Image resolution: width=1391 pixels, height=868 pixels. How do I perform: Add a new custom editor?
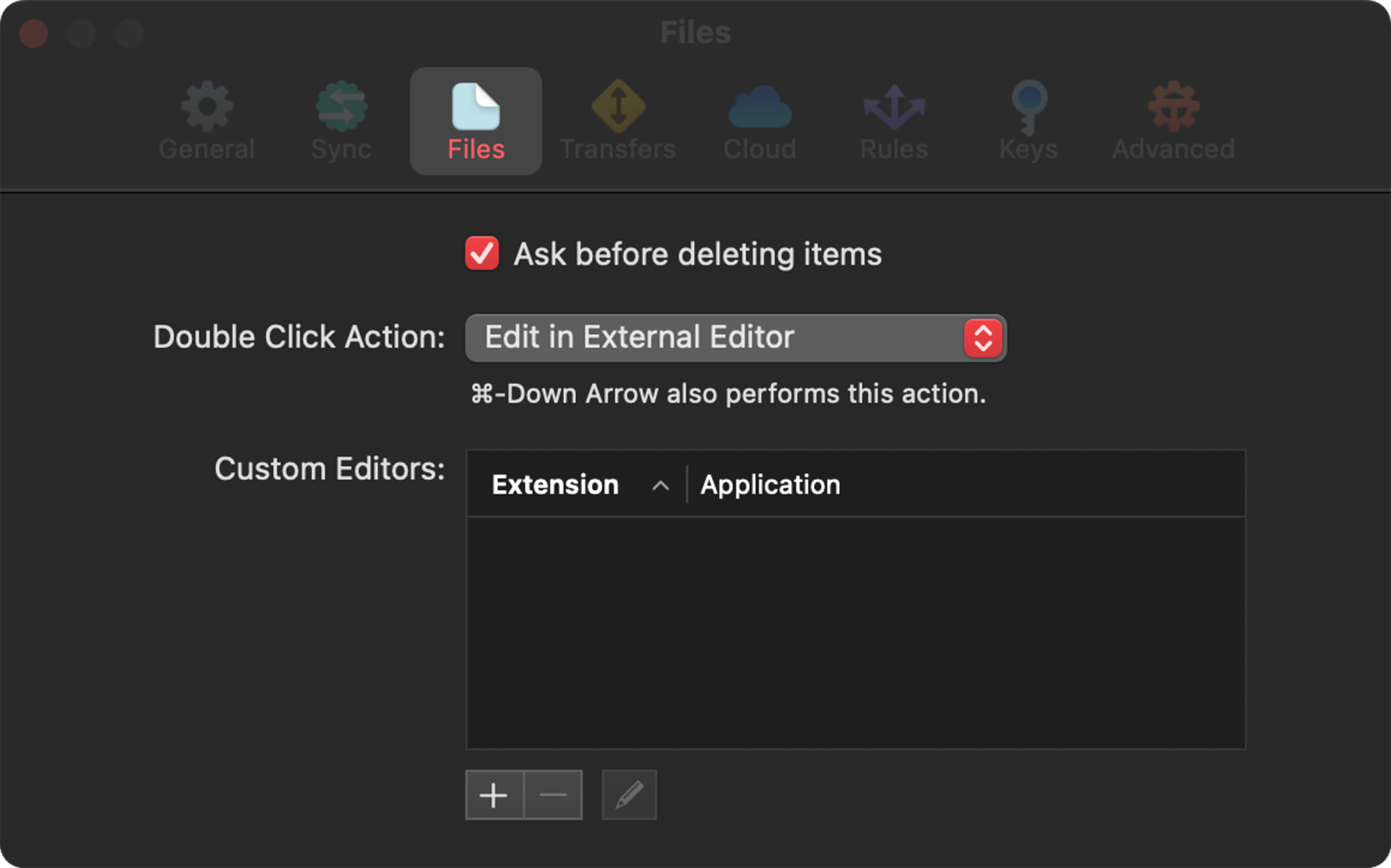point(494,794)
